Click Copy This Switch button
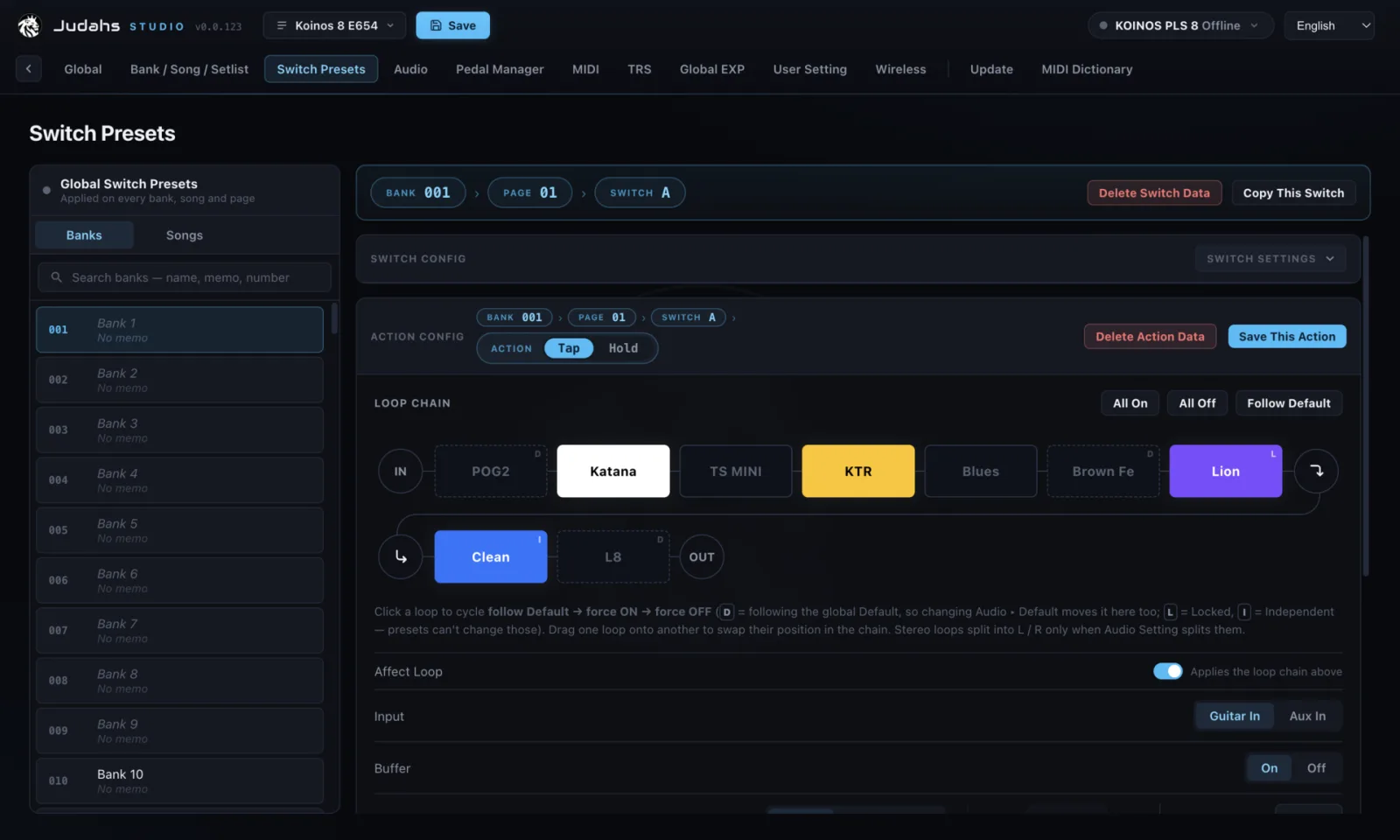The image size is (1400, 840). coord(1293,192)
